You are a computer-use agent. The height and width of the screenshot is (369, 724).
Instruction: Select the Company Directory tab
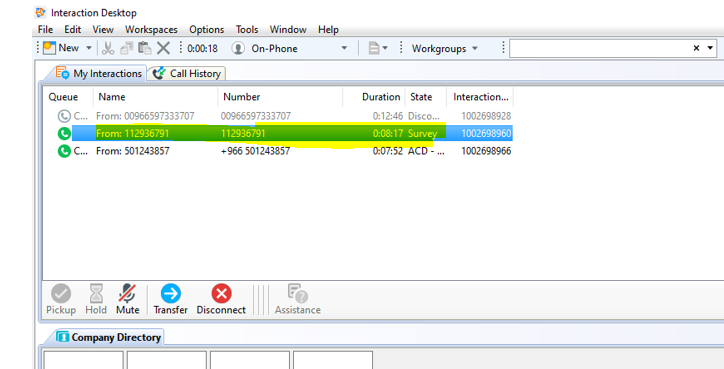pyautogui.click(x=109, y=337)
